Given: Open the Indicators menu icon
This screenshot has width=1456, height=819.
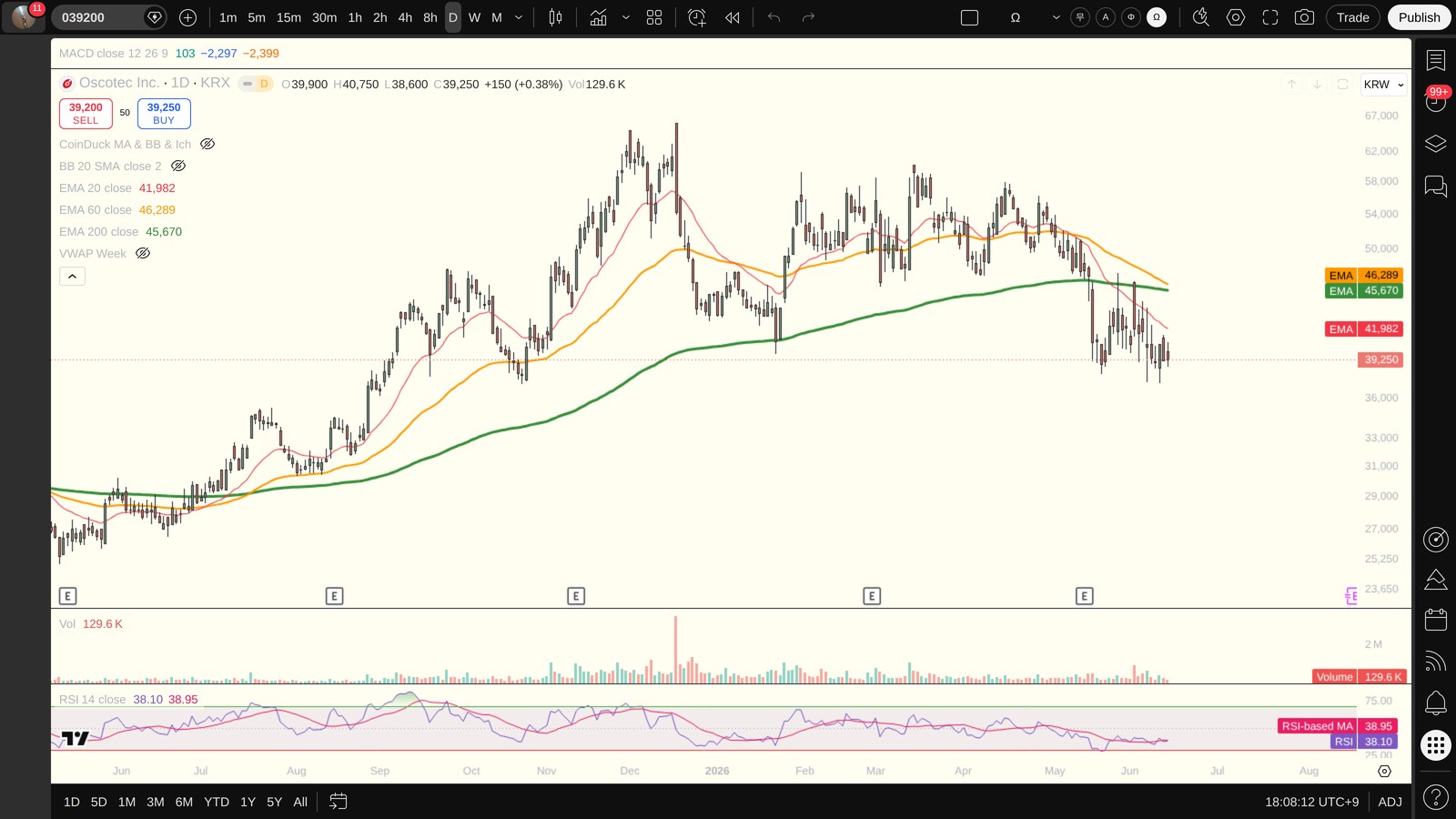Looking at the screenshot, I should tap(598, 17).
